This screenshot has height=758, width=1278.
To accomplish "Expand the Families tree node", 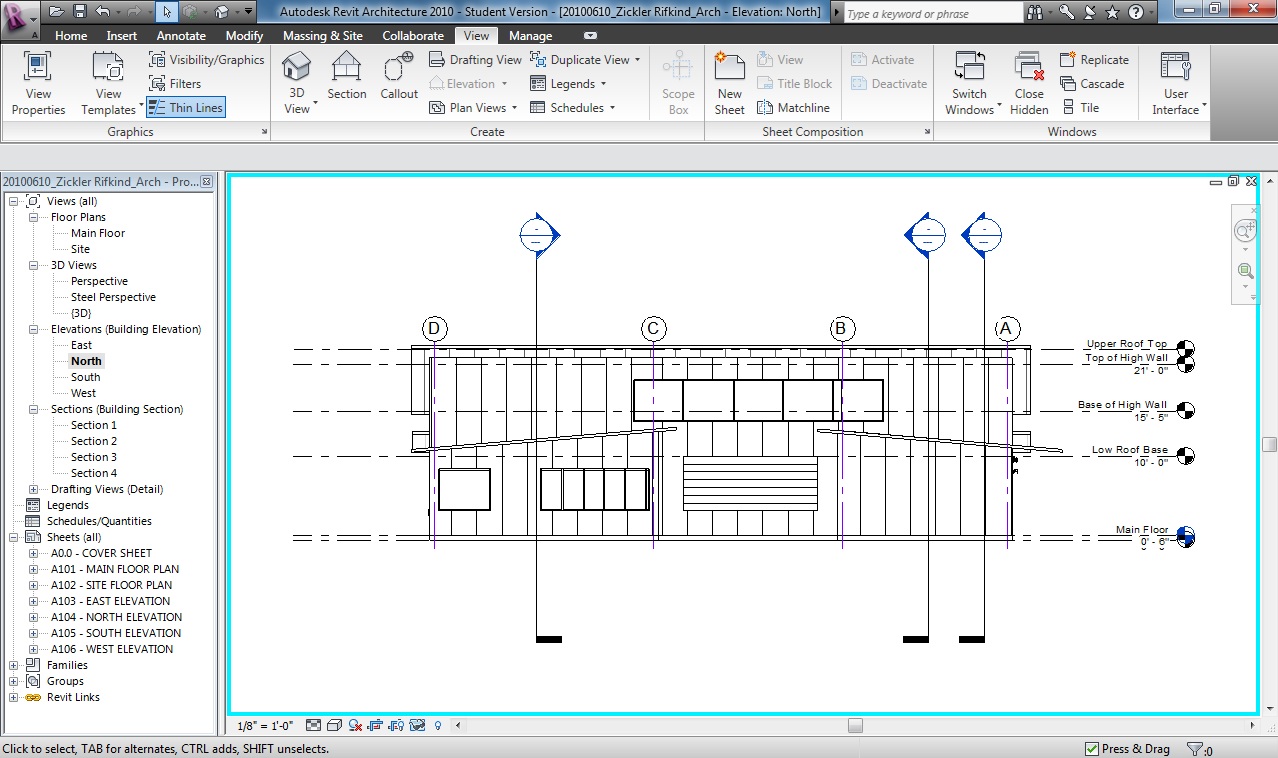I will coord(14,665).
